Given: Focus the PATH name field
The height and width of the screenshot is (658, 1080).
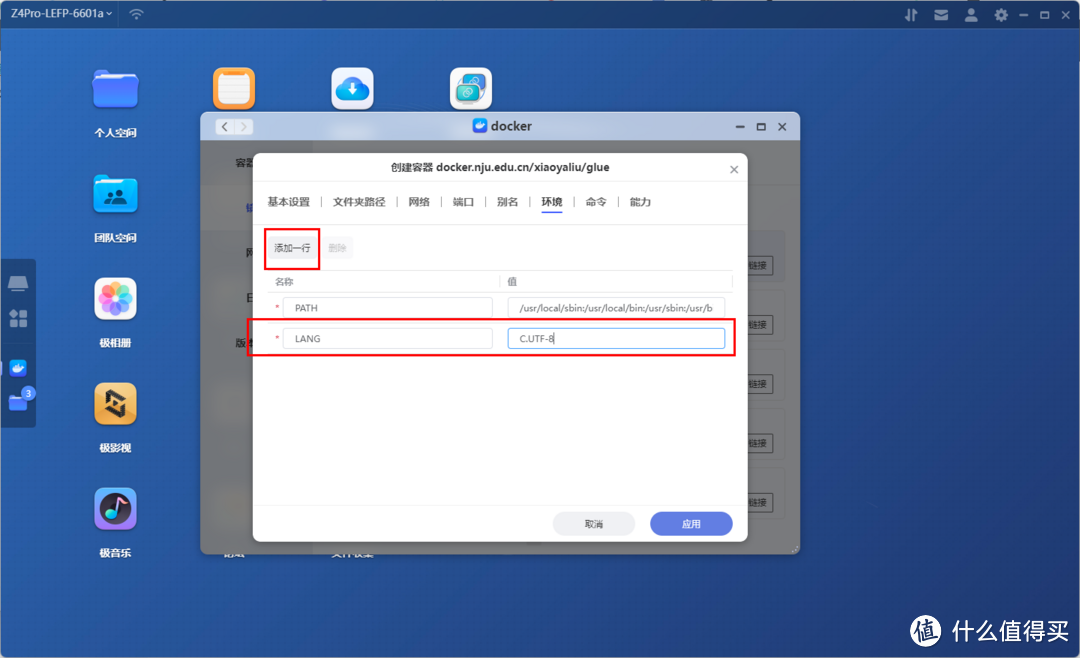Looking at the screenshot, I should click(x=388, y=308).
